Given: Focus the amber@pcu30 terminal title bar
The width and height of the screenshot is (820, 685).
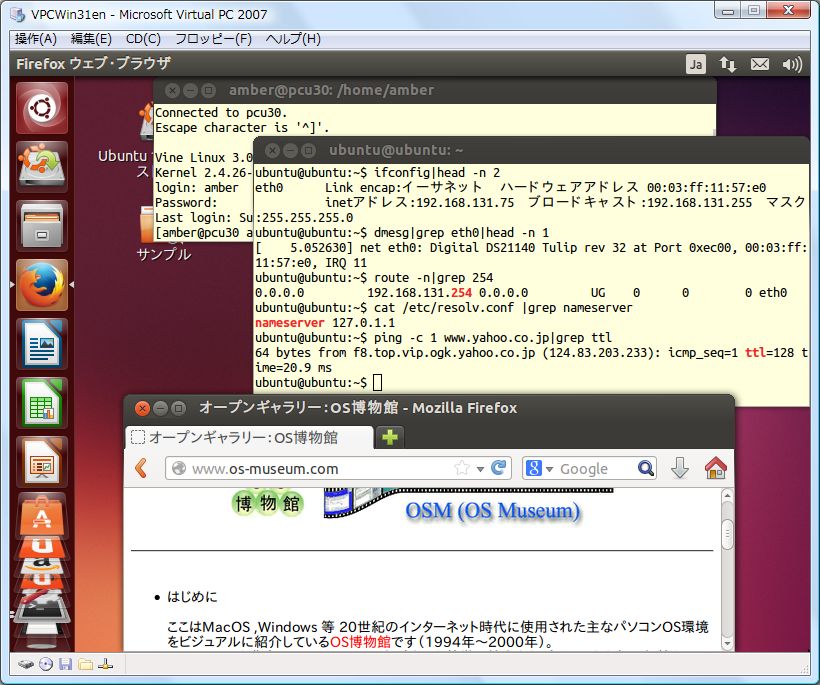Looking at the screenshot, I should click(434, 90).
